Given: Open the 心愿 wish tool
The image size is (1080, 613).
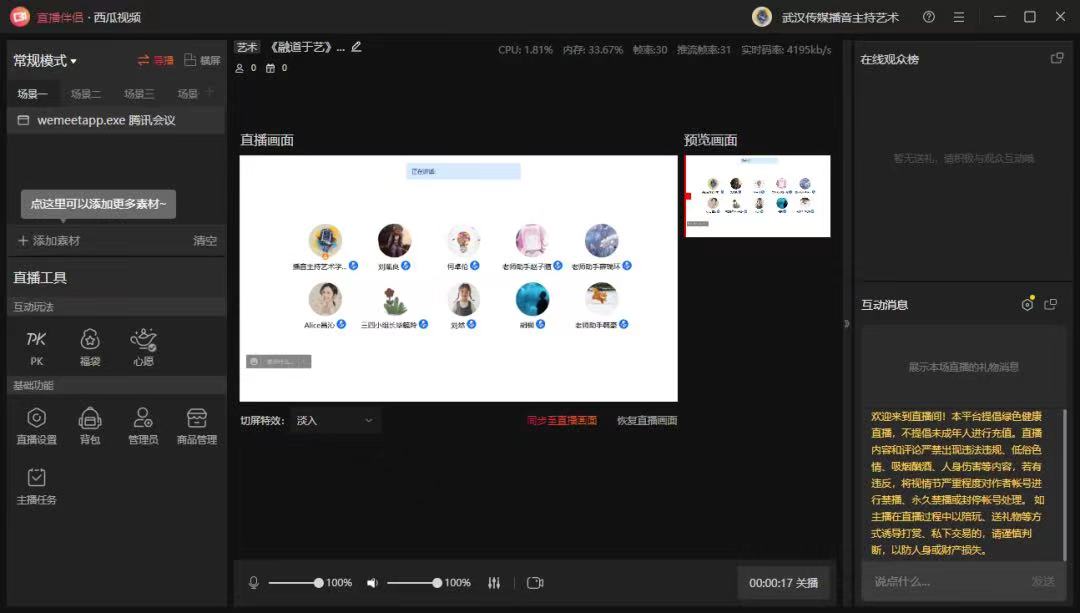Looking at the screenshot, I should (x=143, y=345).
